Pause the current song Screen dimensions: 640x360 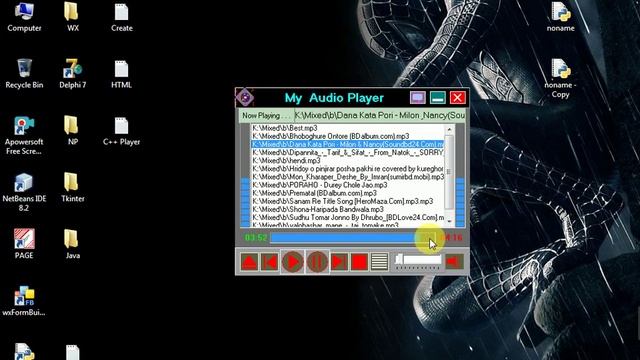click(317, 262)
